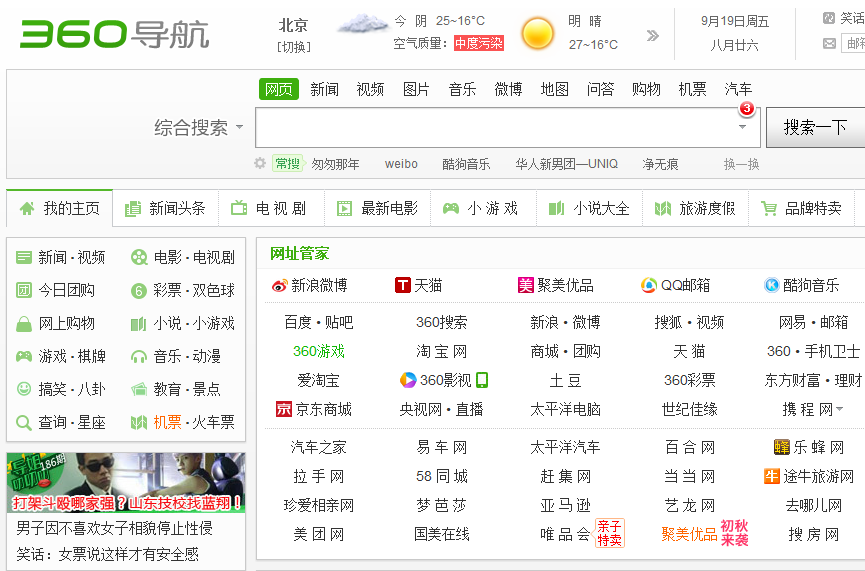Click the red Tmall T icon

click(x=403, y=285)
